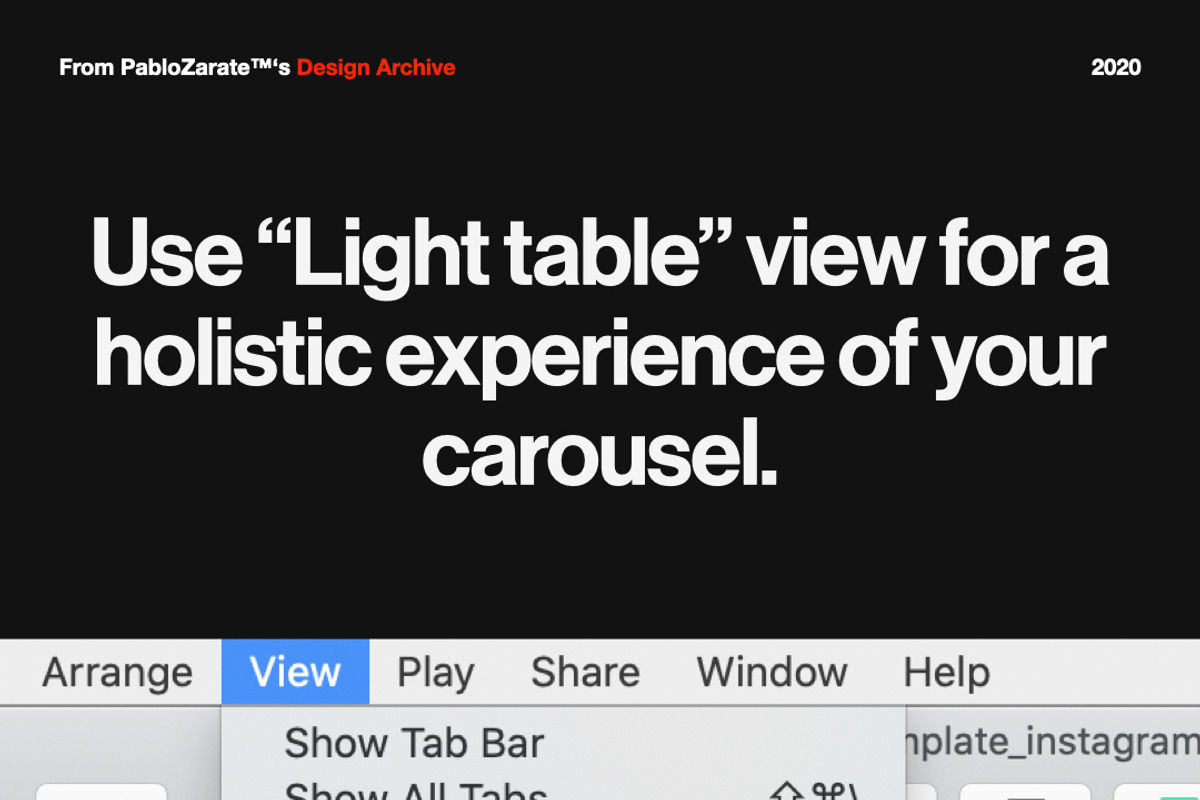Screen dimensions: 1200x800
Task: Open the Window menu
Action: click(772, 672)
